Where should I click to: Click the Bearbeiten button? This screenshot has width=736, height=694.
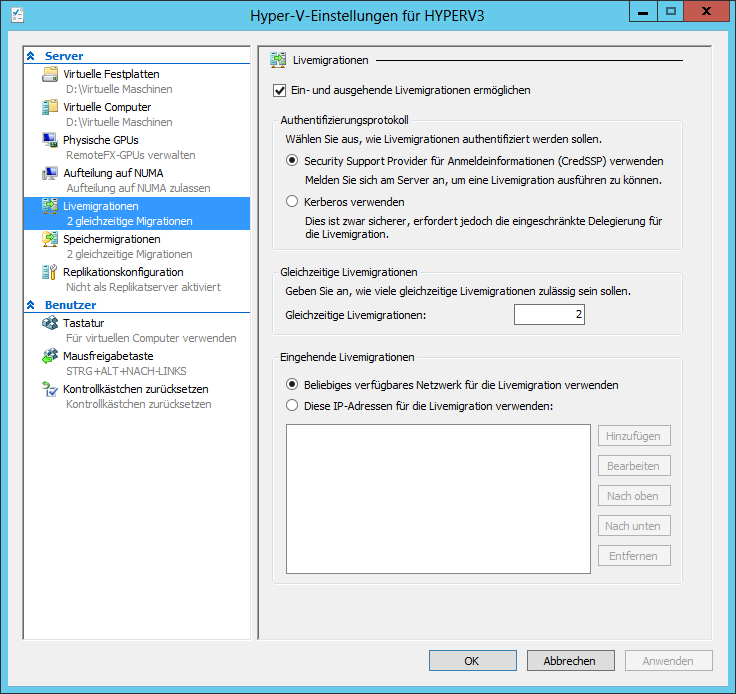coord(634,466)
